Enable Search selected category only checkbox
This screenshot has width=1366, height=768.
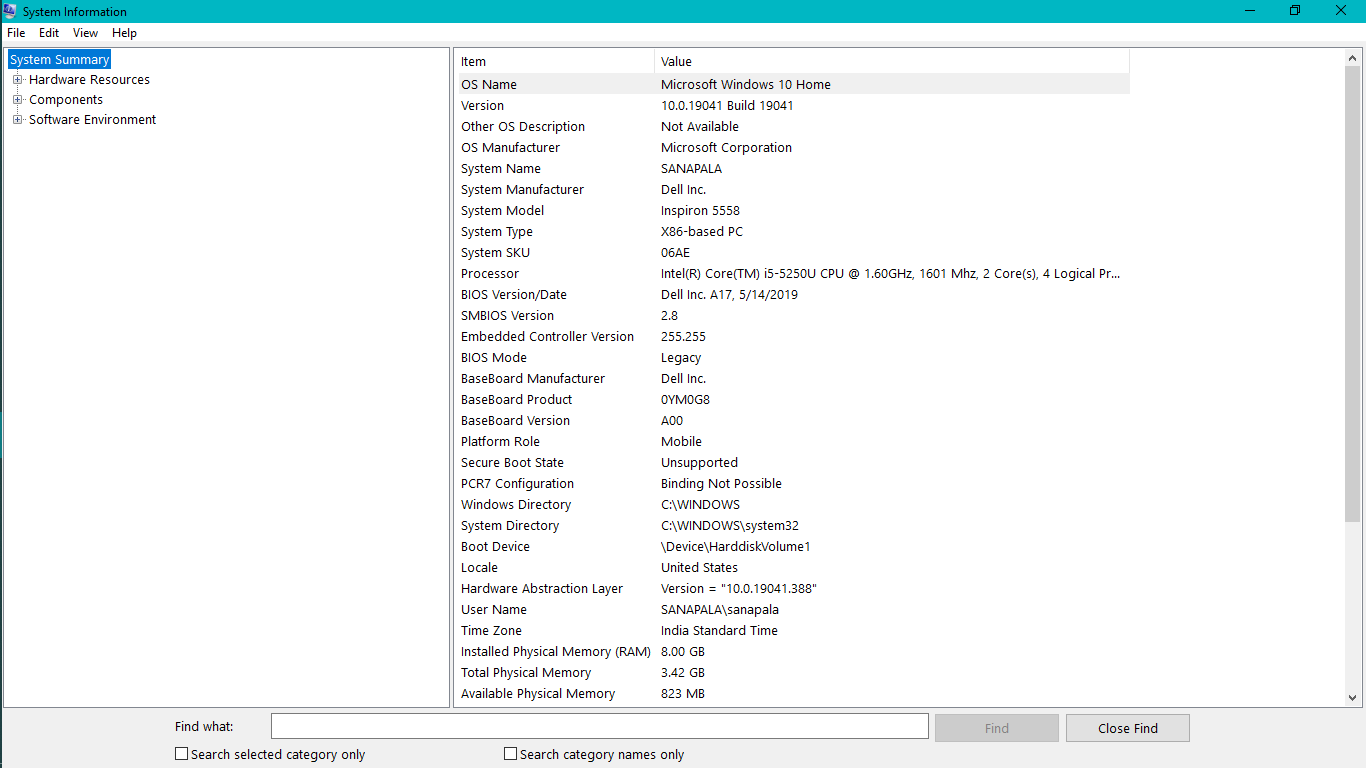pyautogui.click(x=181, y=754)
